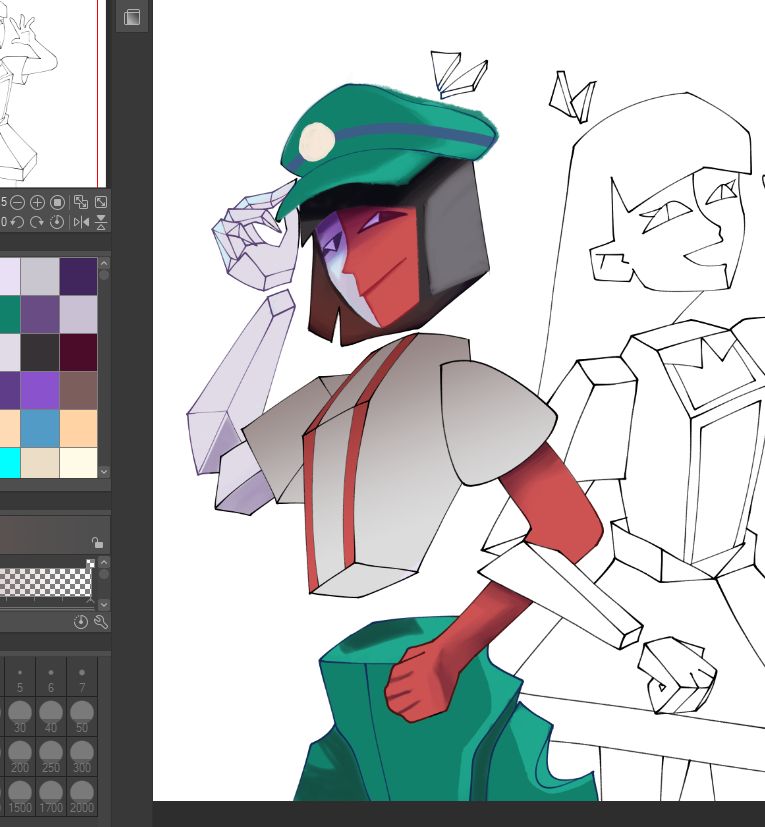Image resolution: width=765 pixels, height=827 pixels.
Task: Select brush size 2000 preset
Action: pos(82,797)
